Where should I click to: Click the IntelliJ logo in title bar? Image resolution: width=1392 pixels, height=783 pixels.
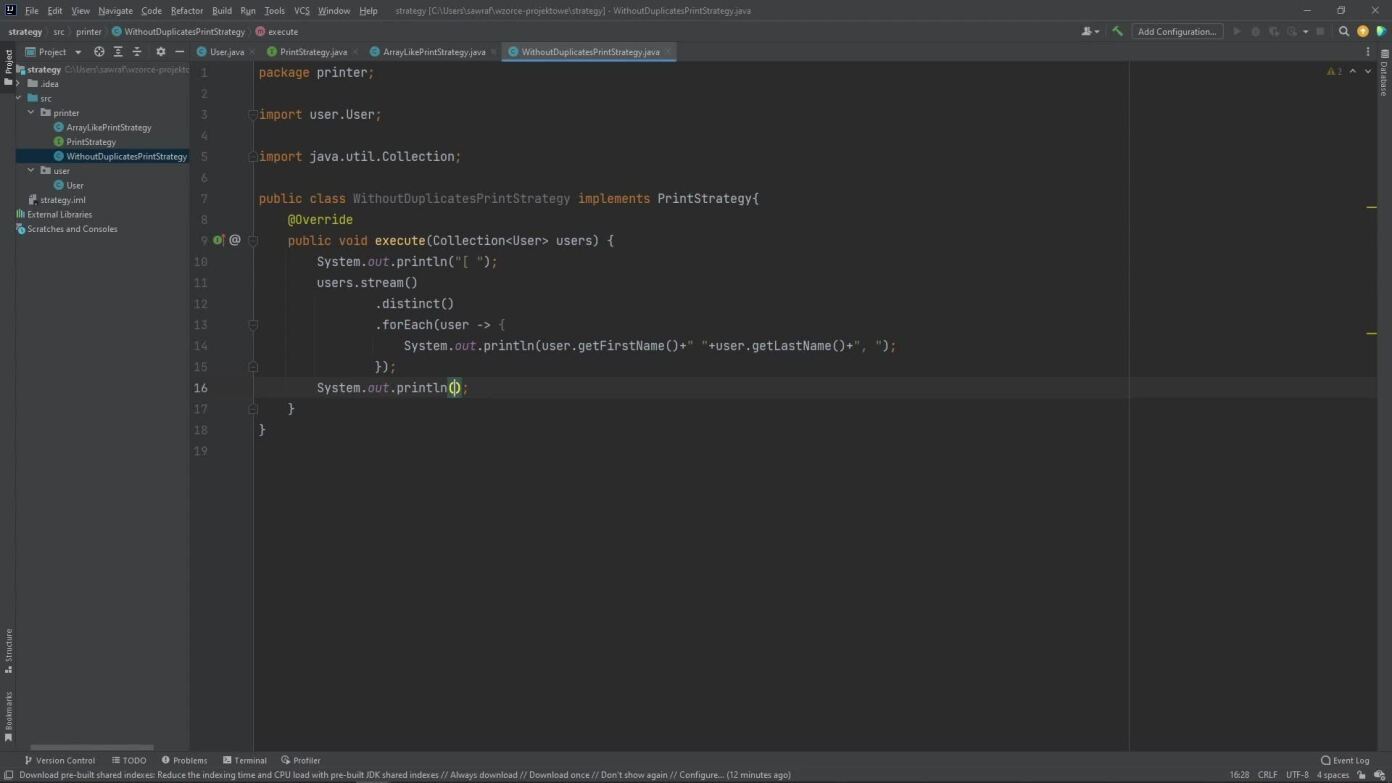coord(10,10)
